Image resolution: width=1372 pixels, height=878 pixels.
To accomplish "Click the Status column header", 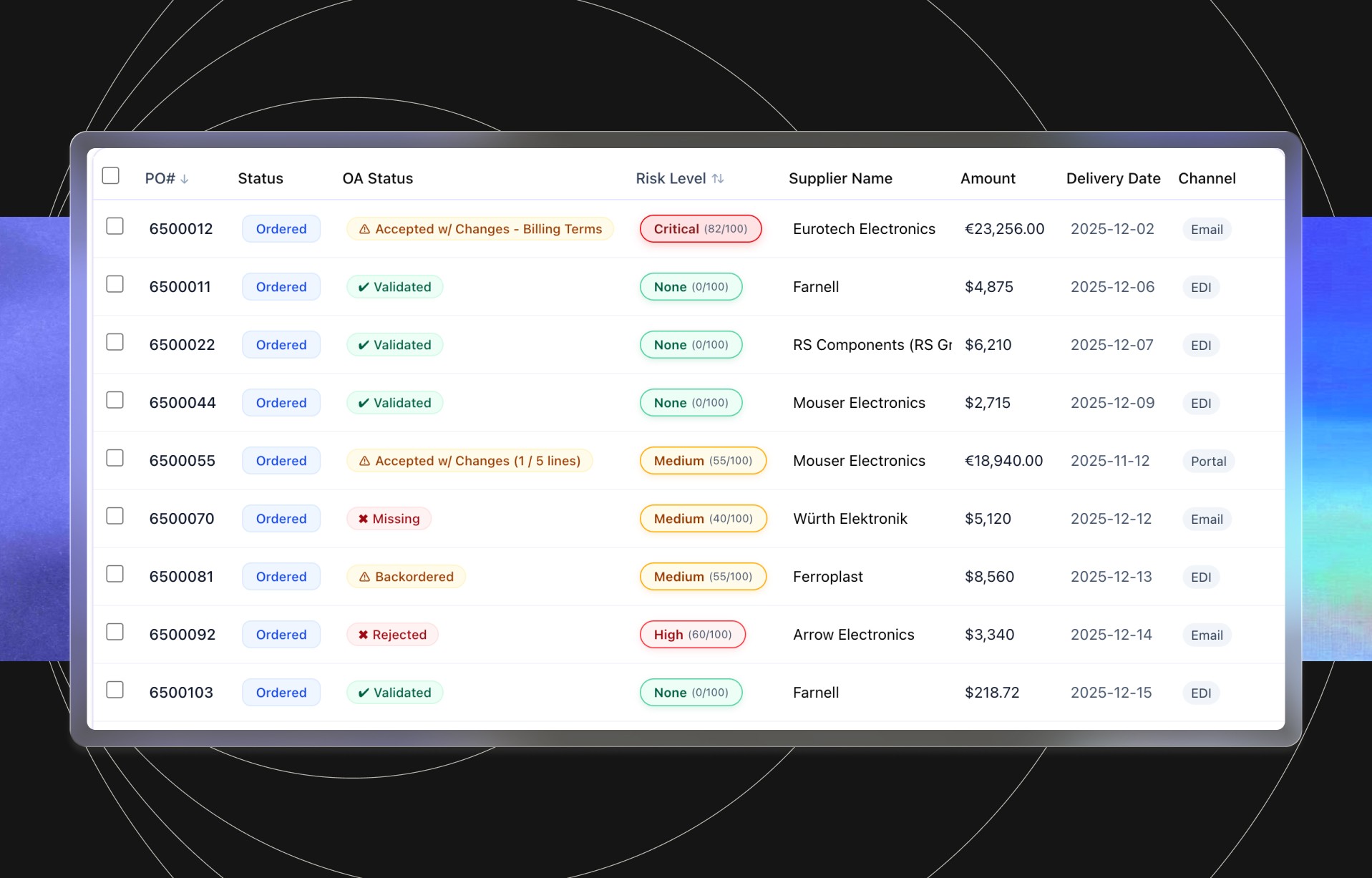I will 261,179.
